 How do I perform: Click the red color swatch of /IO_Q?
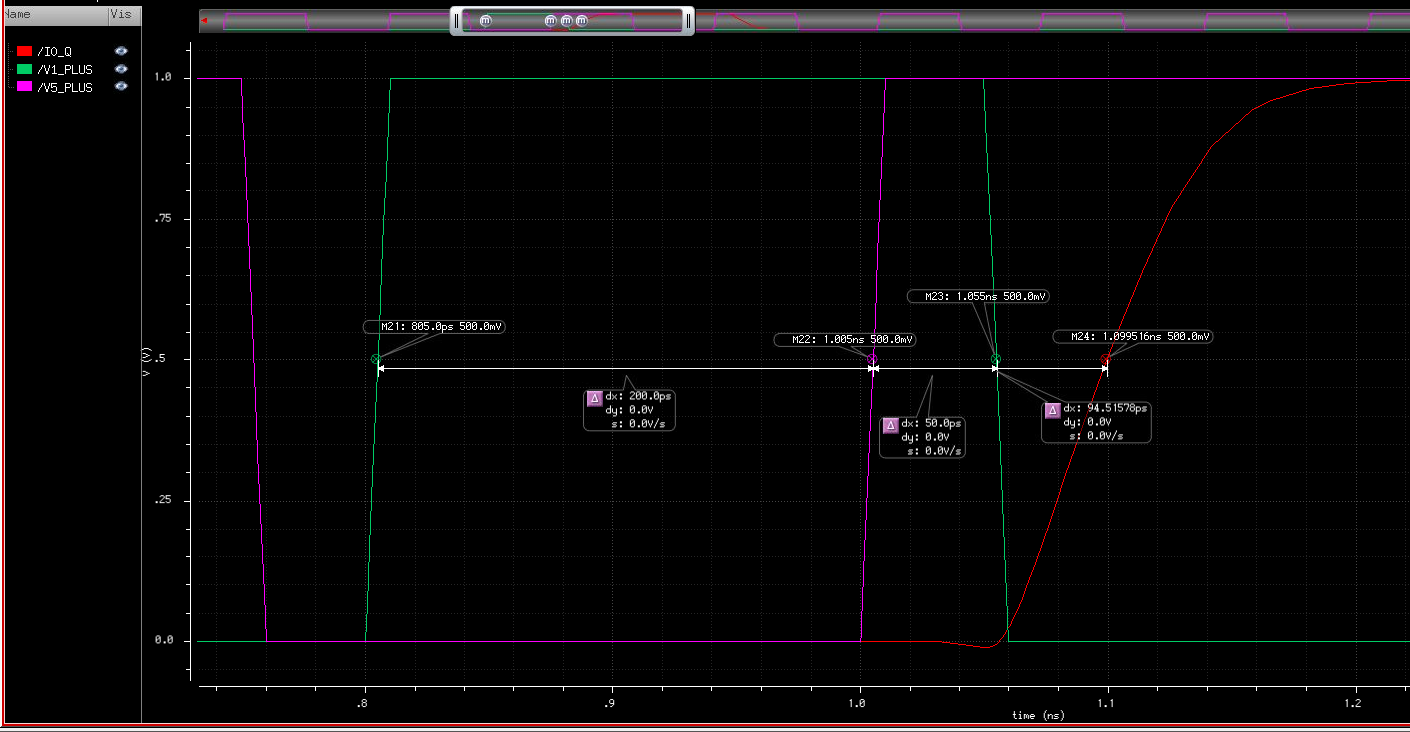[x=25, y=51]
